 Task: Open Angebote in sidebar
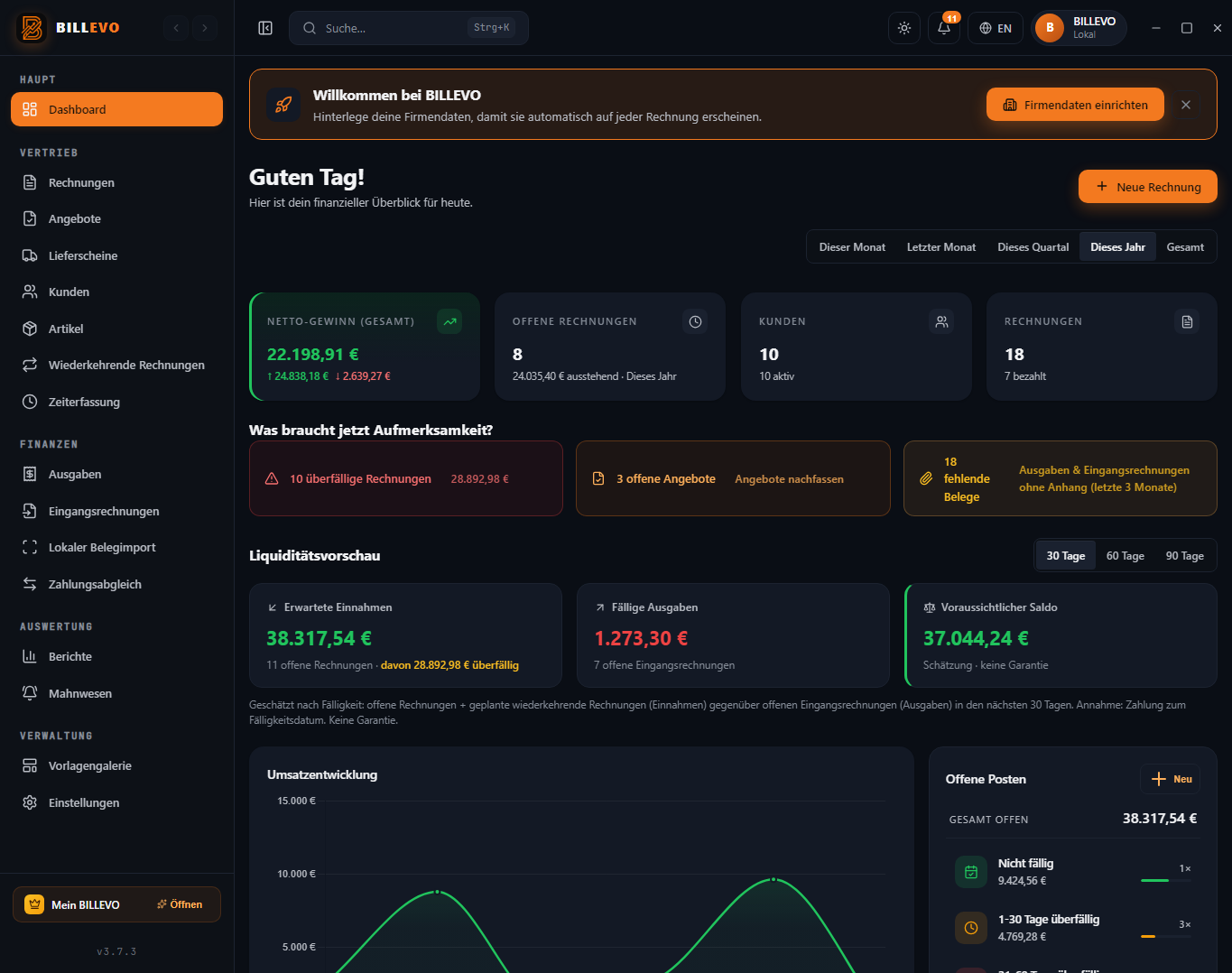tap(116, 218)
